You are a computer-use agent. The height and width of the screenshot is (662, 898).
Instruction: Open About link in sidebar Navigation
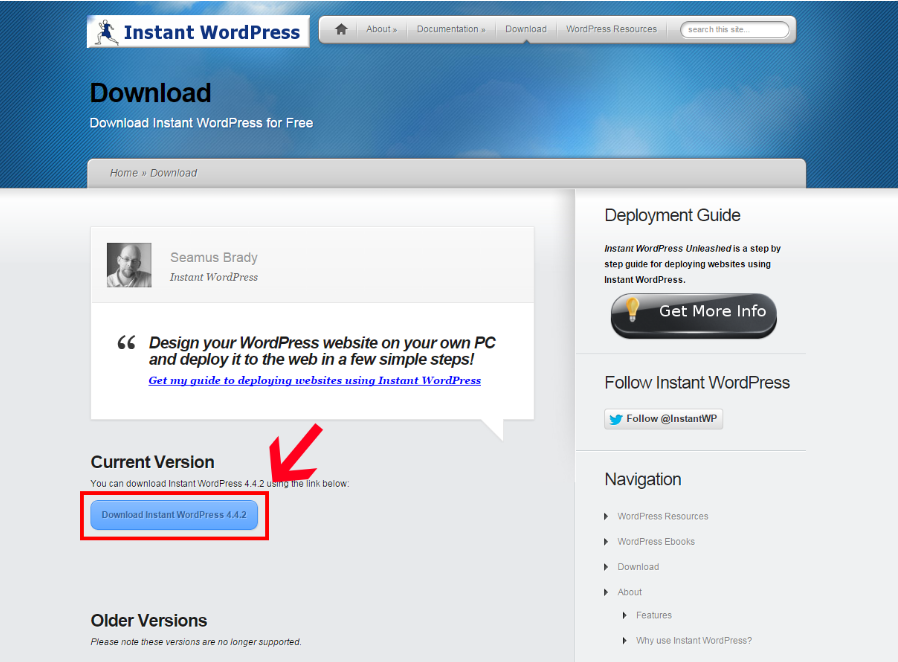click(x=629, y=592)
